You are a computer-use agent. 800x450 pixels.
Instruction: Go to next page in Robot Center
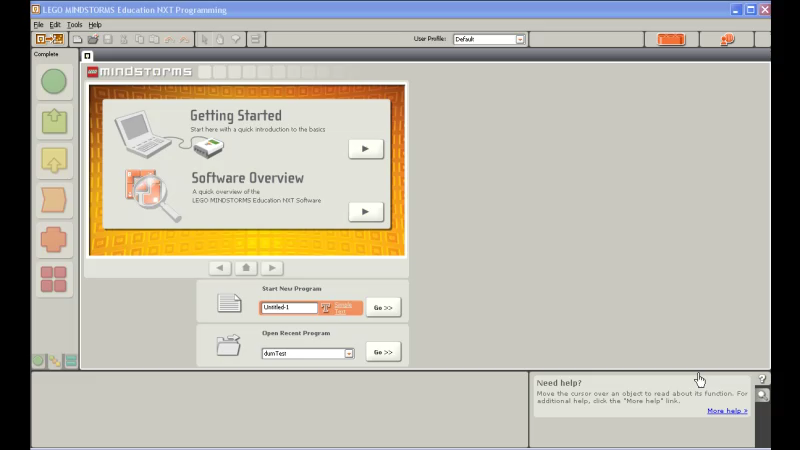click(x=272, y=268)
